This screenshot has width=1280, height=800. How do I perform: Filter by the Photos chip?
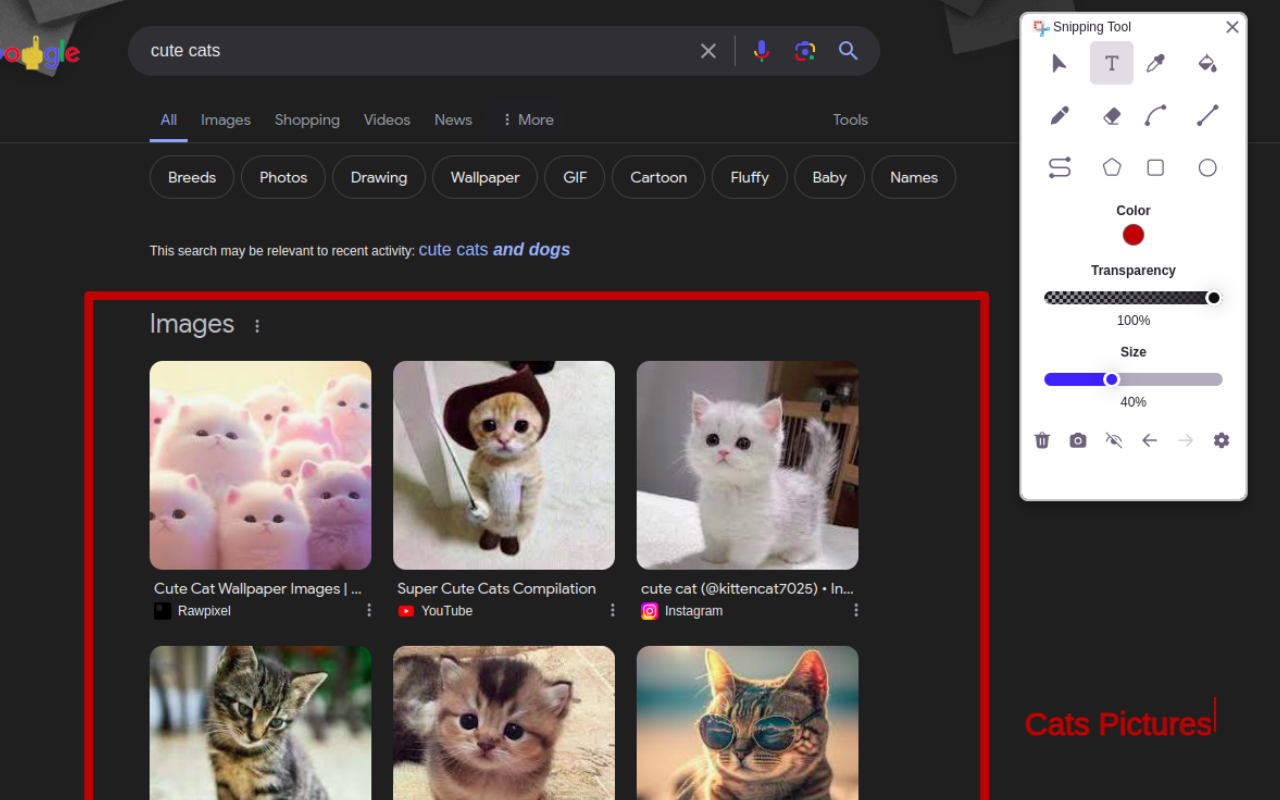(x=283, y=177)
